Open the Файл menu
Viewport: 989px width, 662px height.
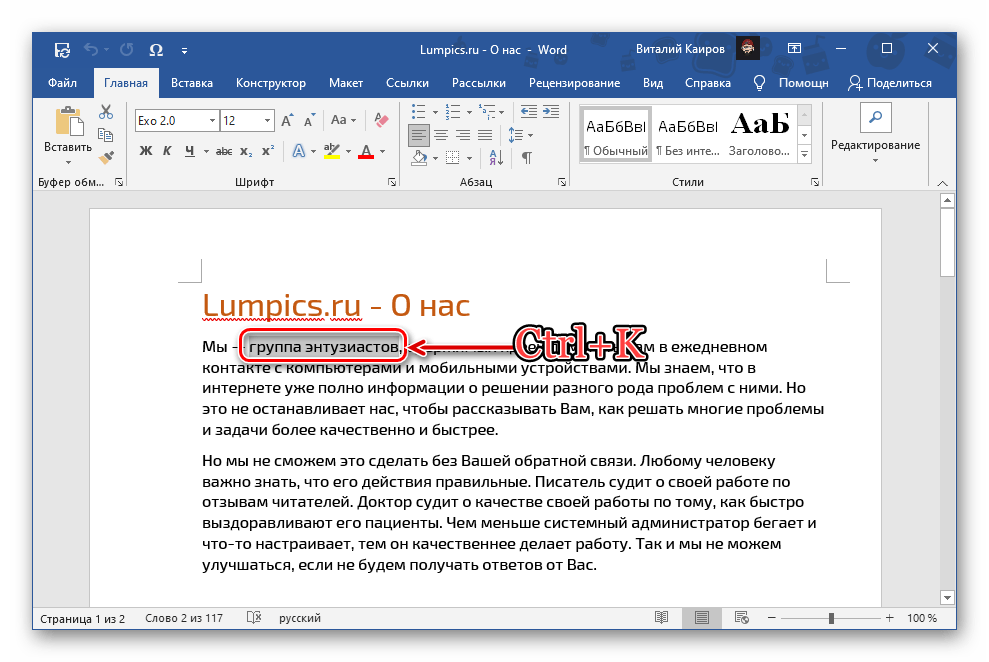click(x=62, y=83)
